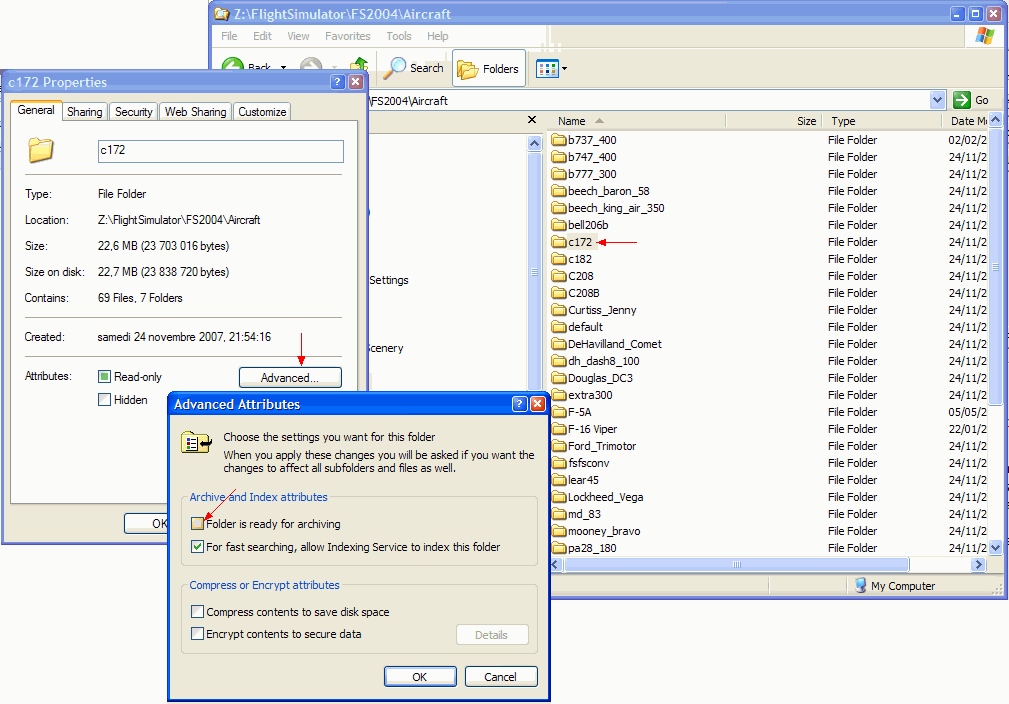The image size is (1009, 704).
Task: Select the Lockheed_Vega folder icon
Action: pyautogui.click(x=559, y=497)
